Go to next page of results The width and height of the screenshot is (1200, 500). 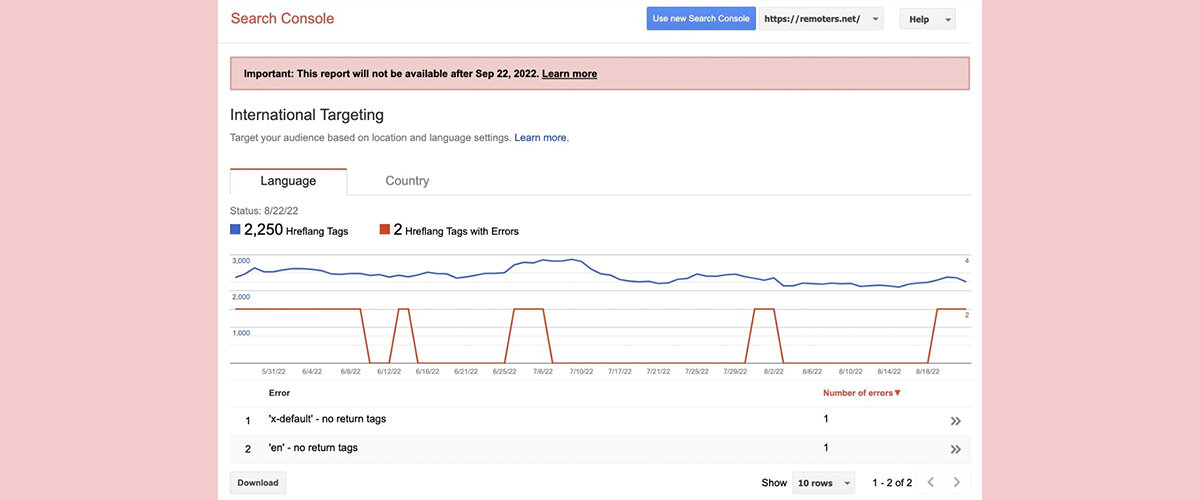click(x=957, y=483)
